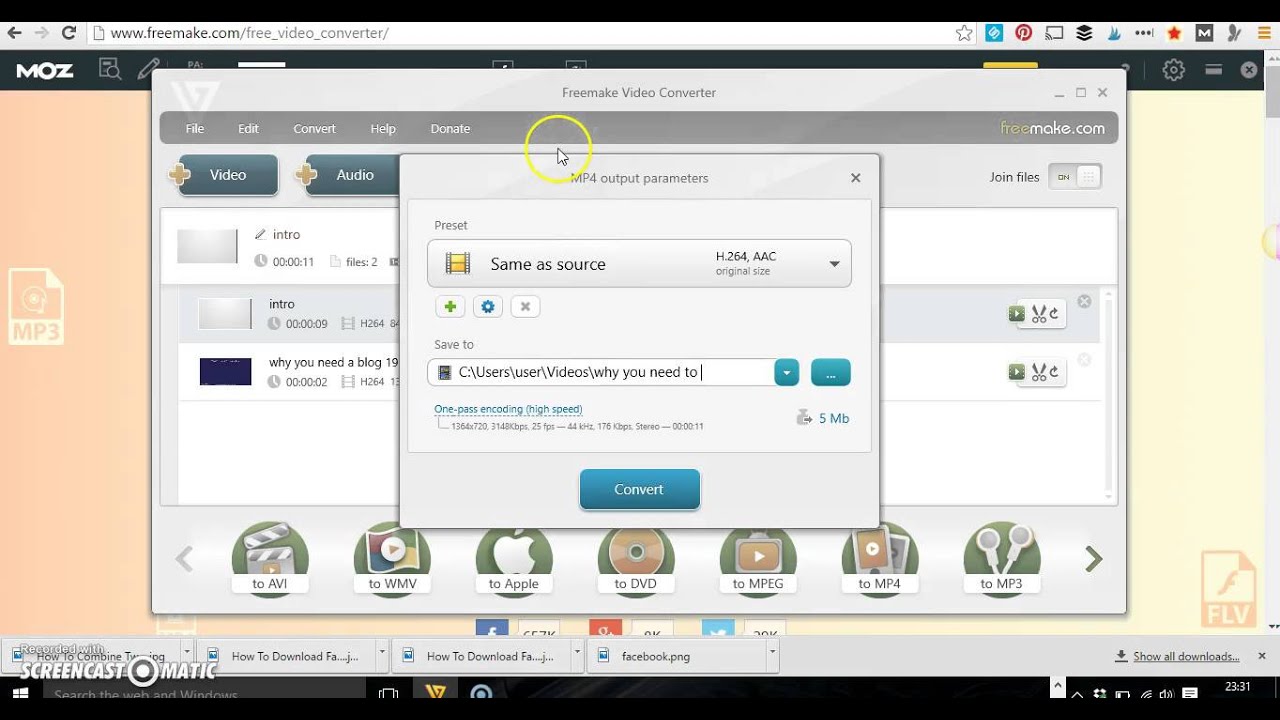Open the Donate menu item

point(450,128)
